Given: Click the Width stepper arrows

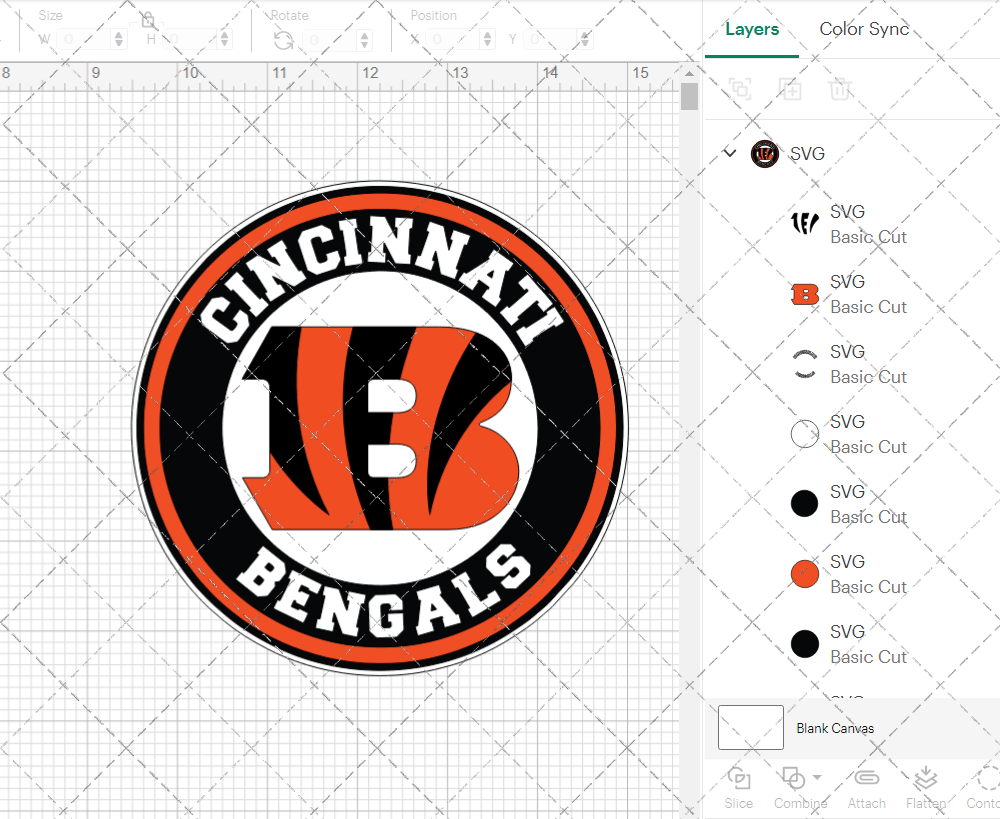Looking at the screenshot, I should pos(119,40).
